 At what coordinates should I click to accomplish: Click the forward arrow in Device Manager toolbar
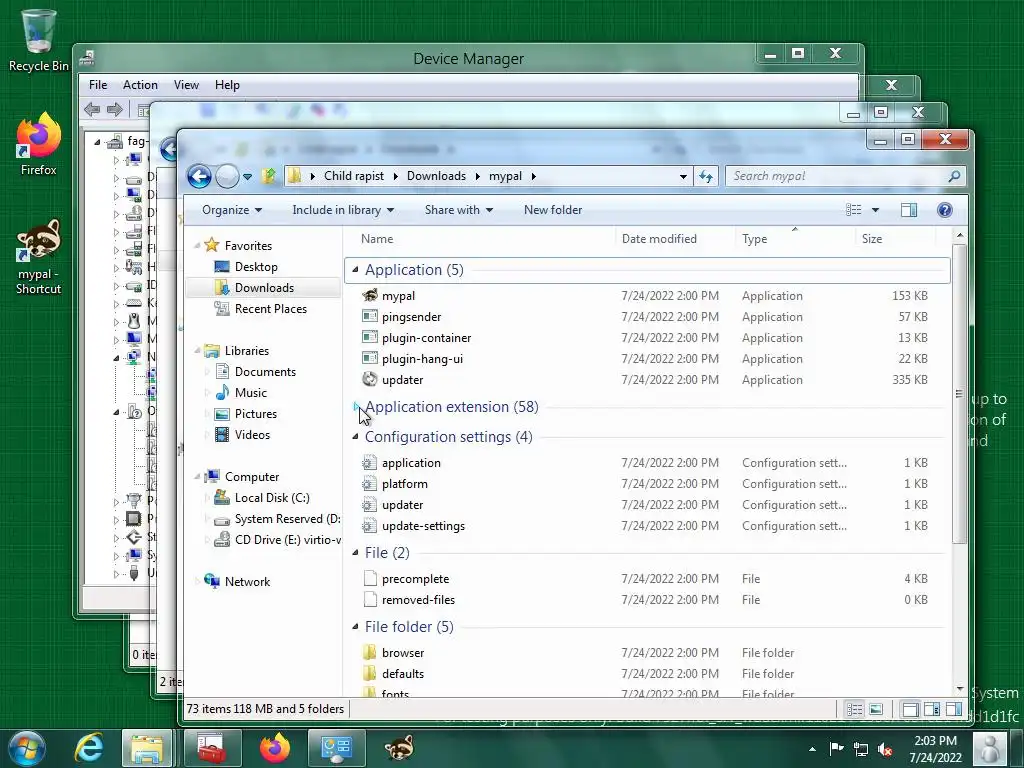pos(114,110)
